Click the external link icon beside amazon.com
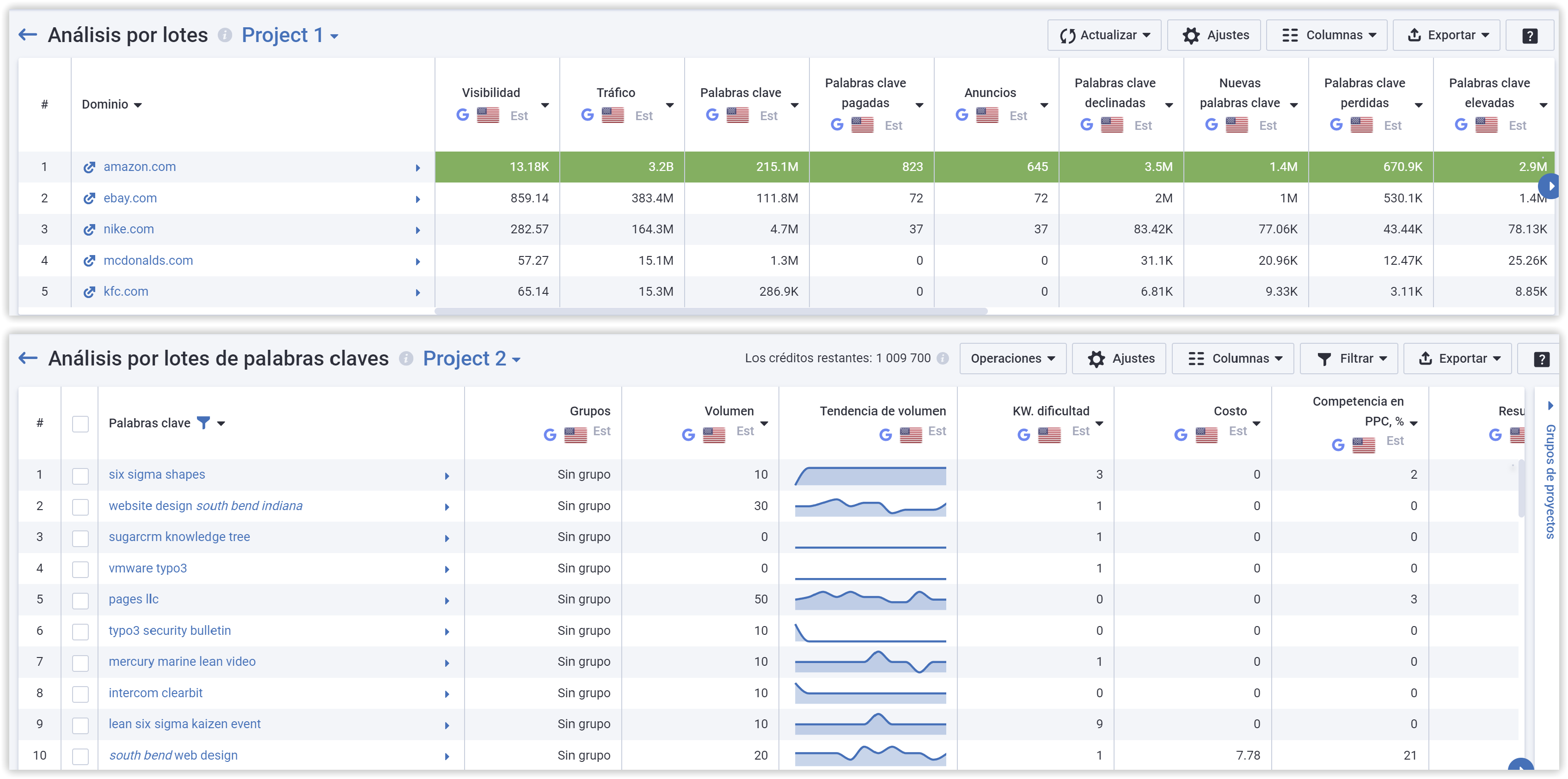Viewport: 1568px width, 779px height. (89, 166)
